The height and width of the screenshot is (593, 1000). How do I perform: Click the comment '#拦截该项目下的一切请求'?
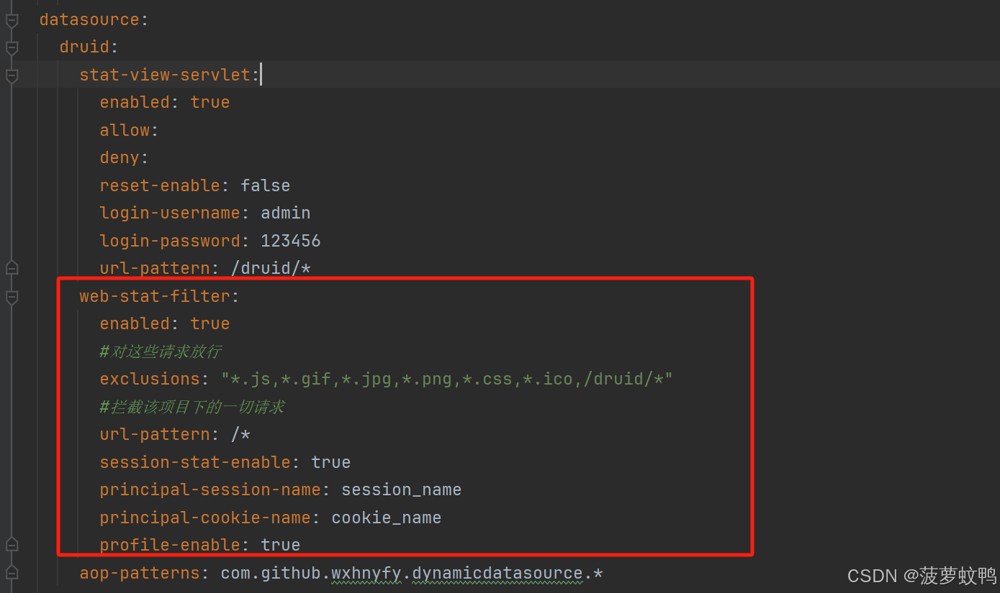point(191,407)
